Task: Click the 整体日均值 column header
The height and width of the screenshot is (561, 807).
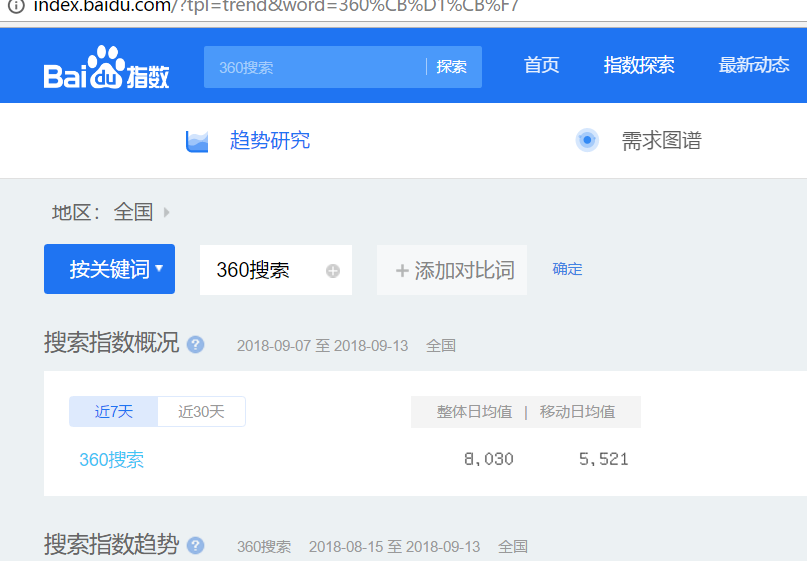Action: [475, 412]
